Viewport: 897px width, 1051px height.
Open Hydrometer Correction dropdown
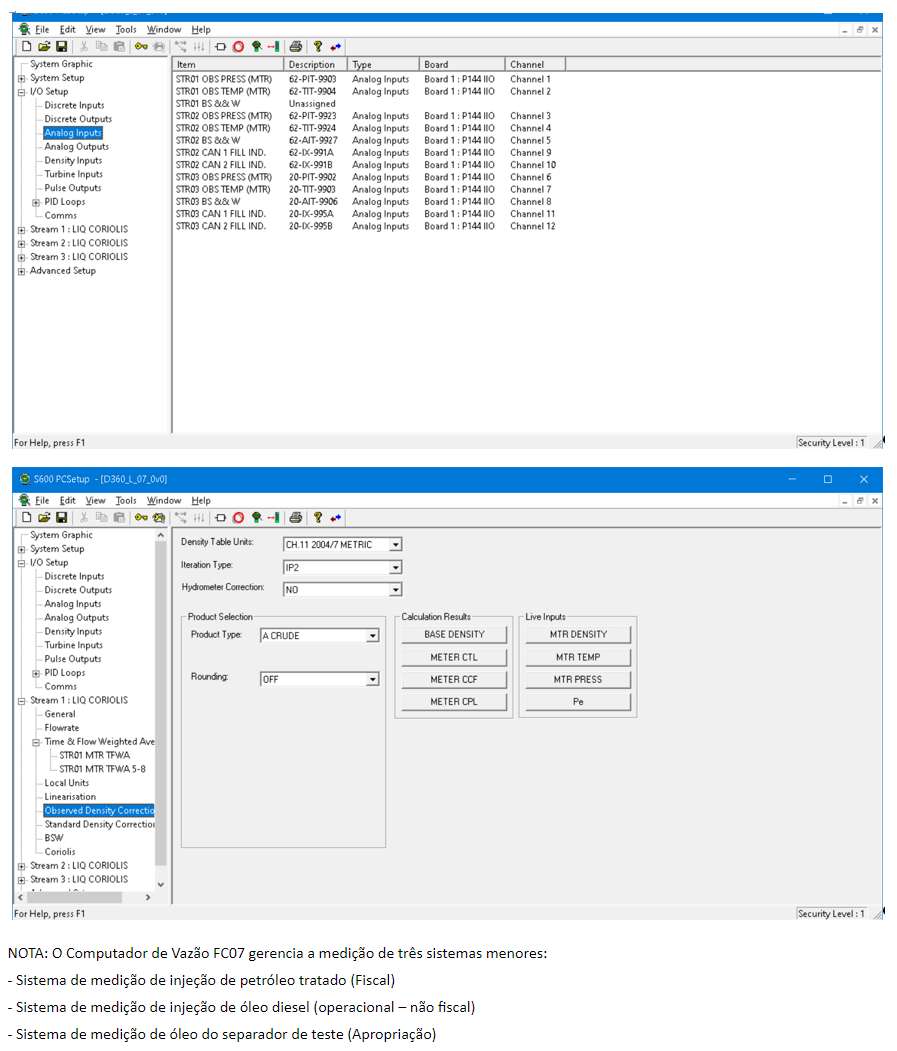(x=396, y=590)
